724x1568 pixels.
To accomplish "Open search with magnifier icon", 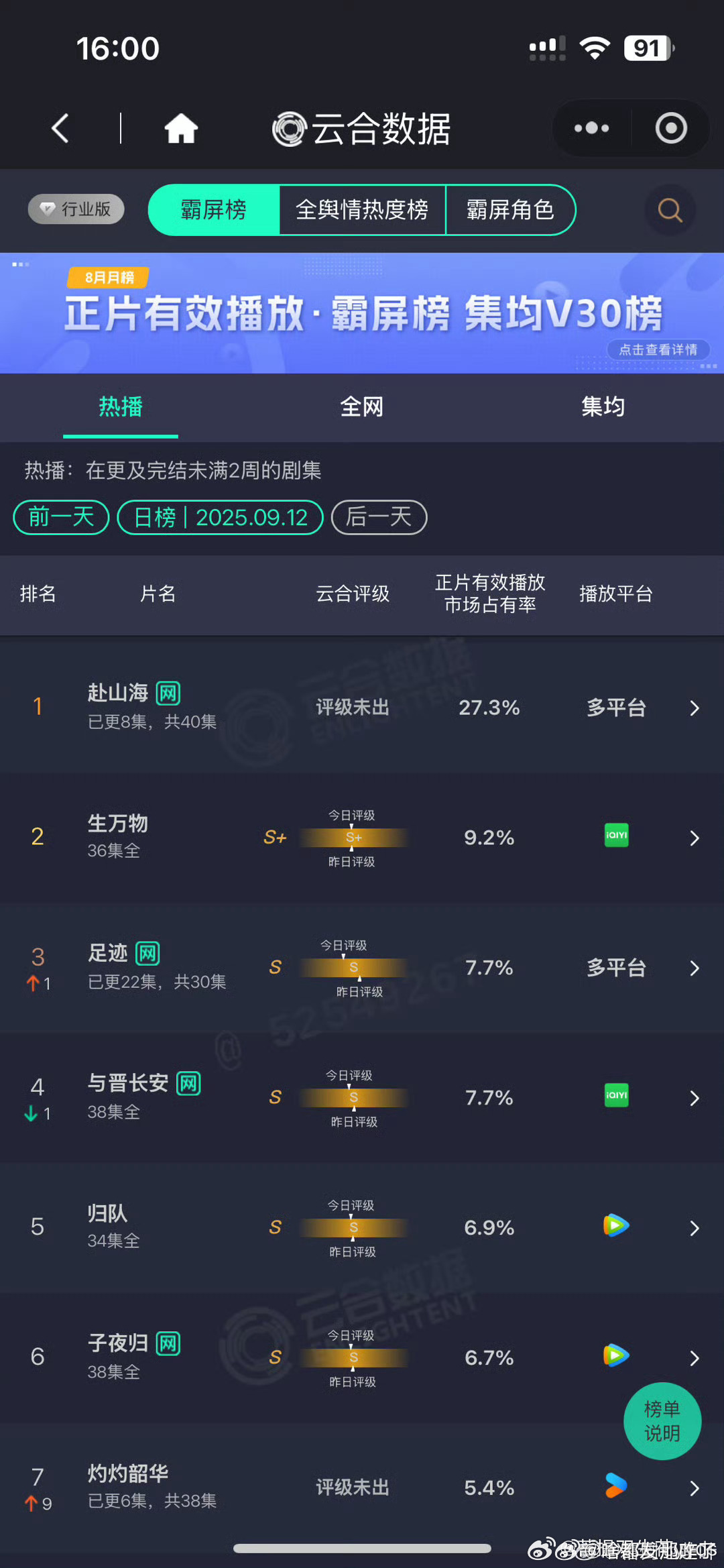I will click(670, 210).
